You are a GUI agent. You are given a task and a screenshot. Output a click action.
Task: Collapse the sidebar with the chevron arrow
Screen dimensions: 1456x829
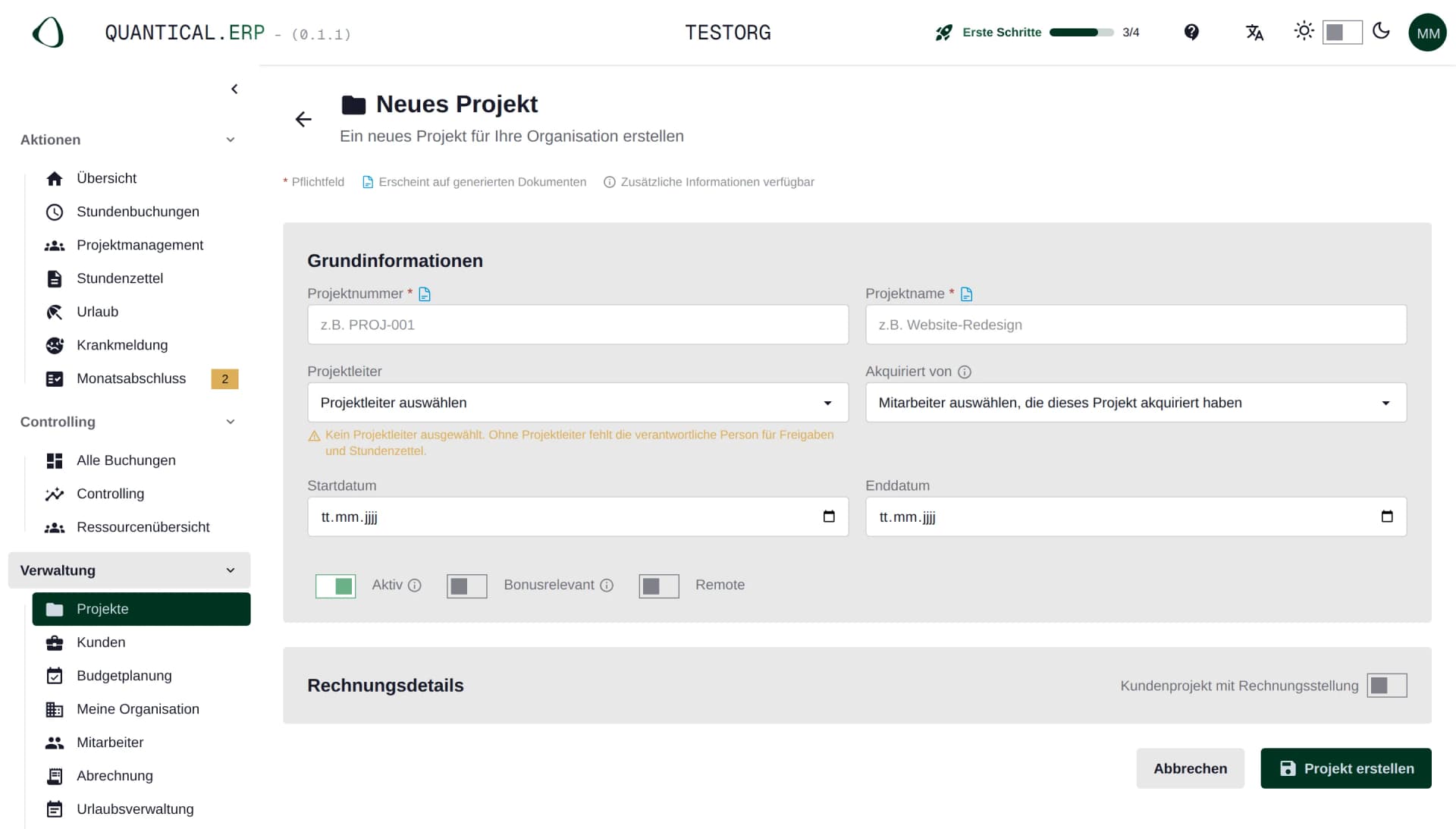tap(234, 89)
